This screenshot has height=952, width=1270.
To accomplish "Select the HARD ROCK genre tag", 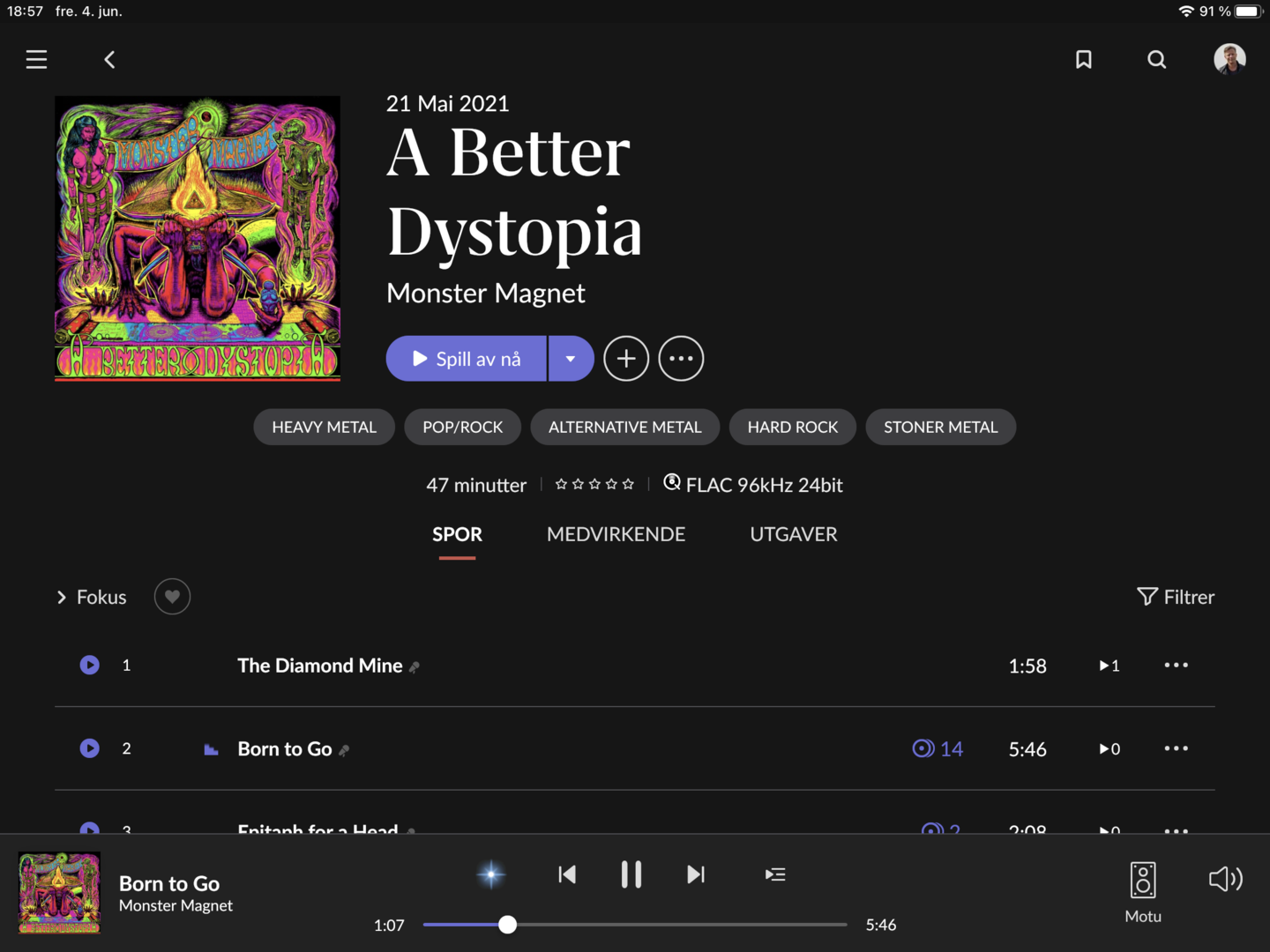I will (793, 427).
